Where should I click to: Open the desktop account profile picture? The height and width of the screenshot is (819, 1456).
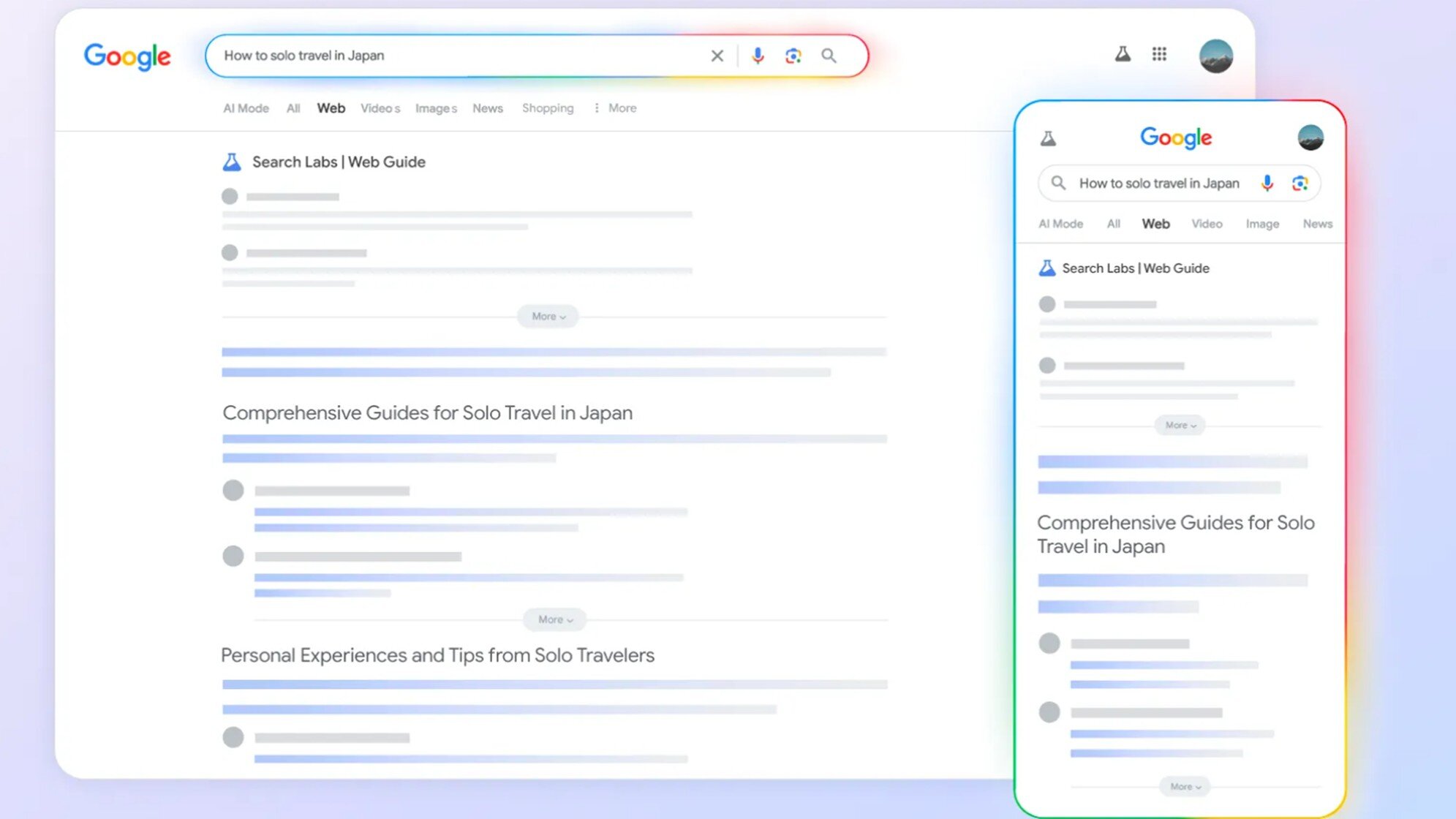pos(1215,56)
